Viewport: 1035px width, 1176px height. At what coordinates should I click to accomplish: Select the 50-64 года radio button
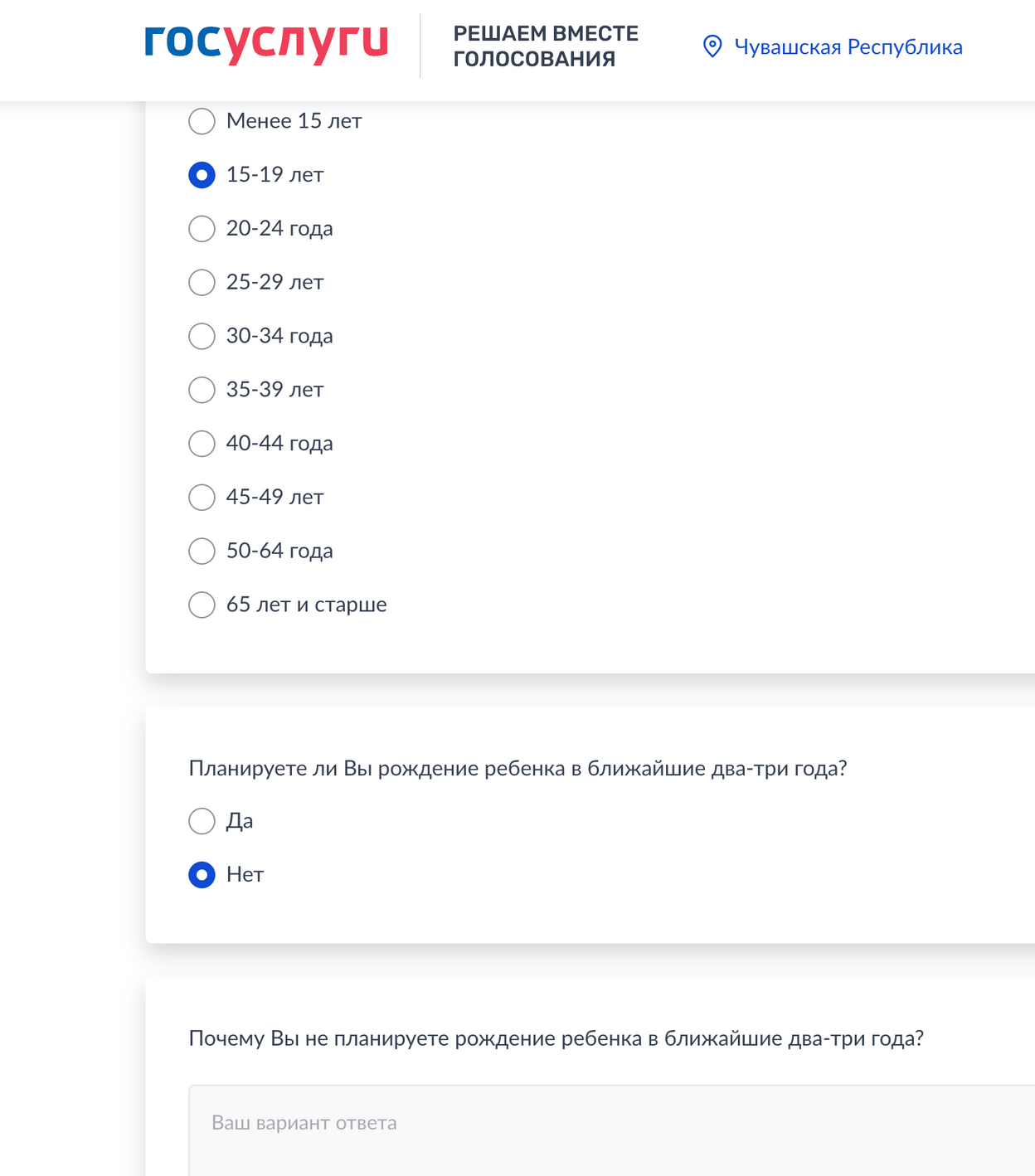202,551
